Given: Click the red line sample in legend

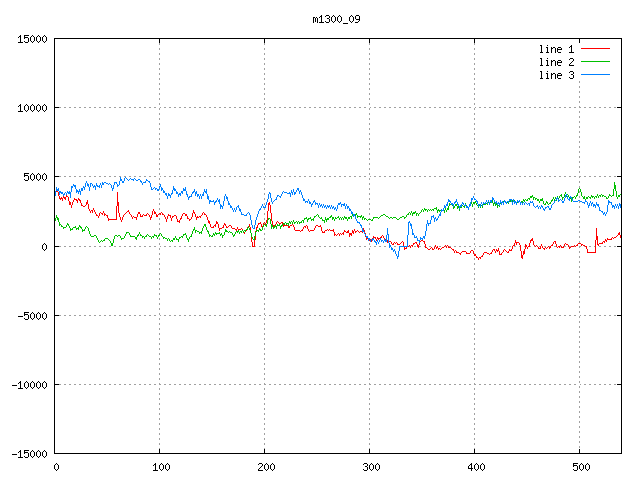Looking at the screenshot, I should tap(596, 49).
